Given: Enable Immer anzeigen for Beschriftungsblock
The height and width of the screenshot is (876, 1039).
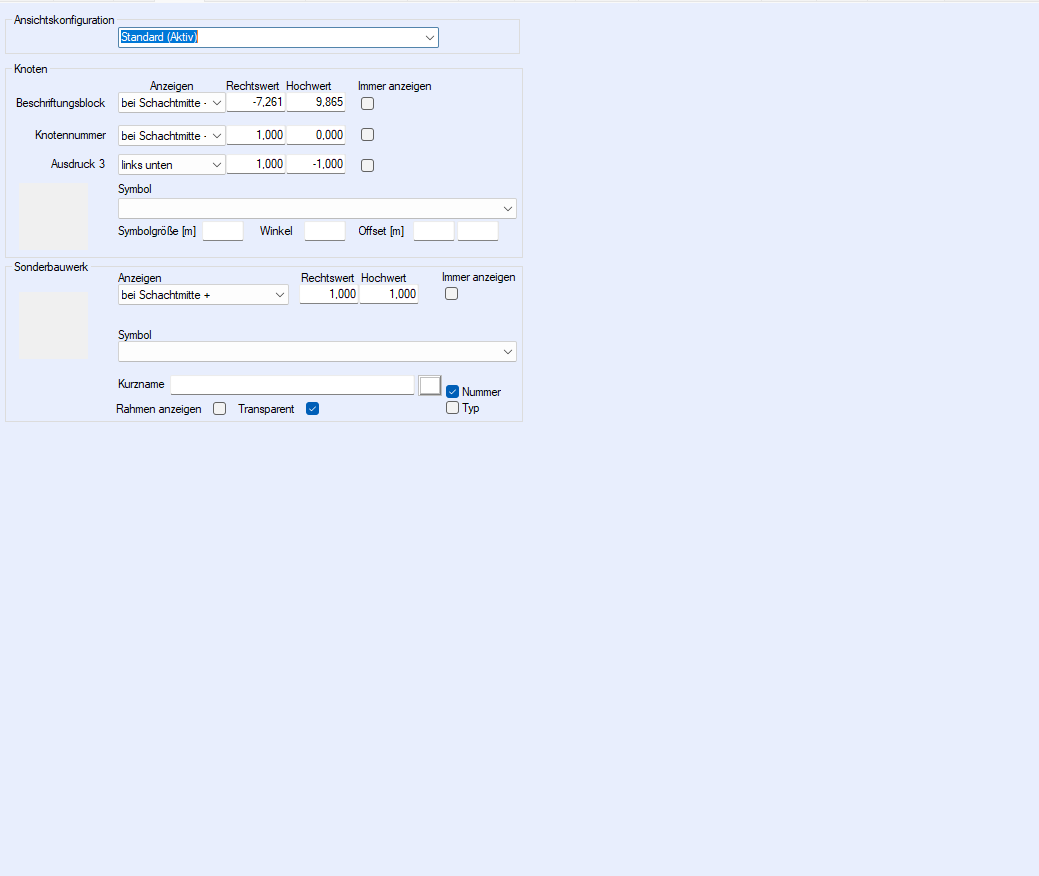Looking at the screenshot, I should 367,104.
